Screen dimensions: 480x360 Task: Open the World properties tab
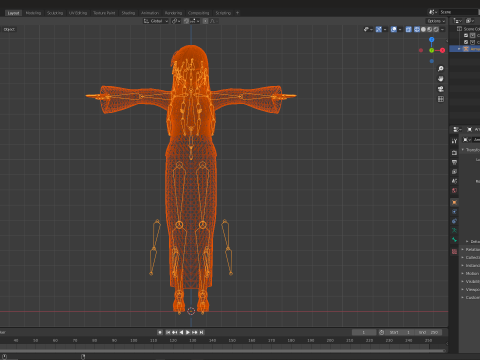454,191
